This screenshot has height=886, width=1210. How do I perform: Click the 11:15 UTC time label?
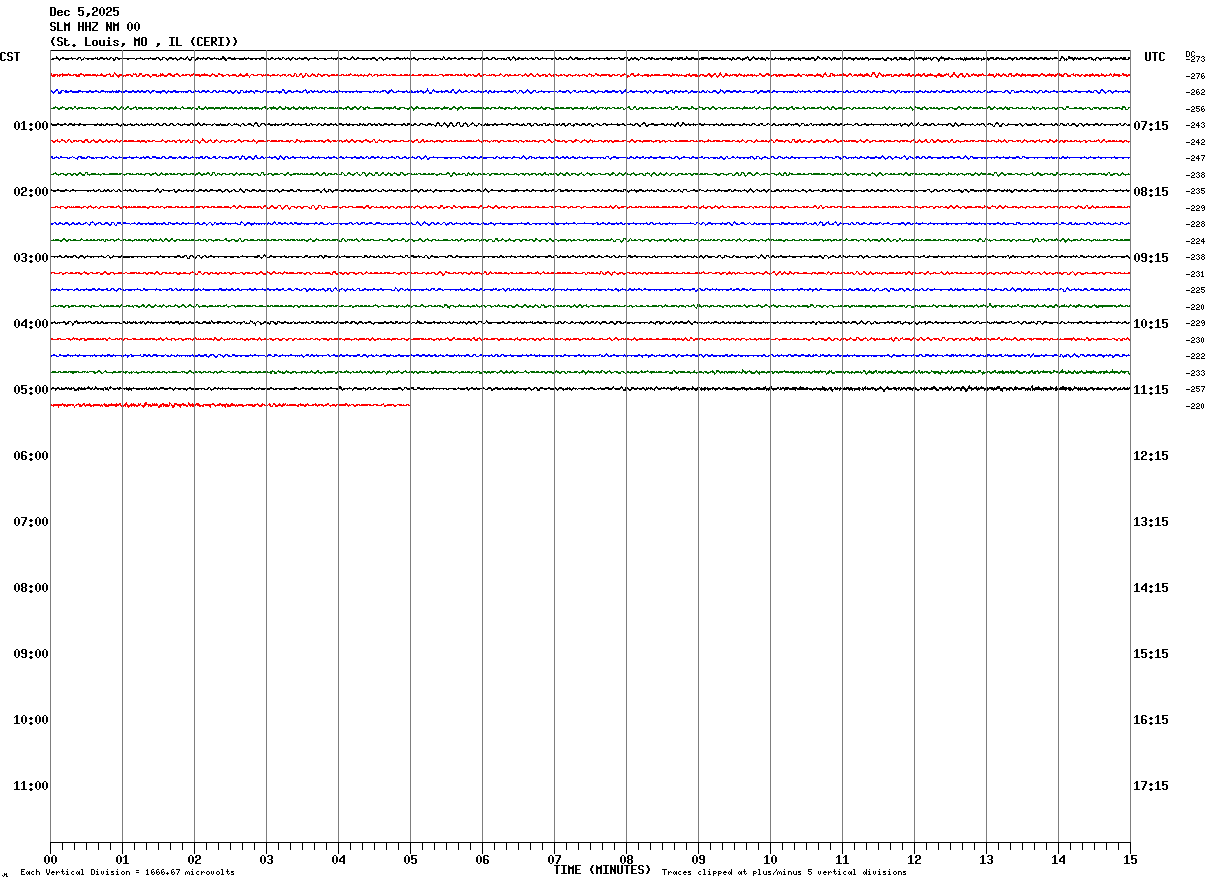(x=1151, y=390)
